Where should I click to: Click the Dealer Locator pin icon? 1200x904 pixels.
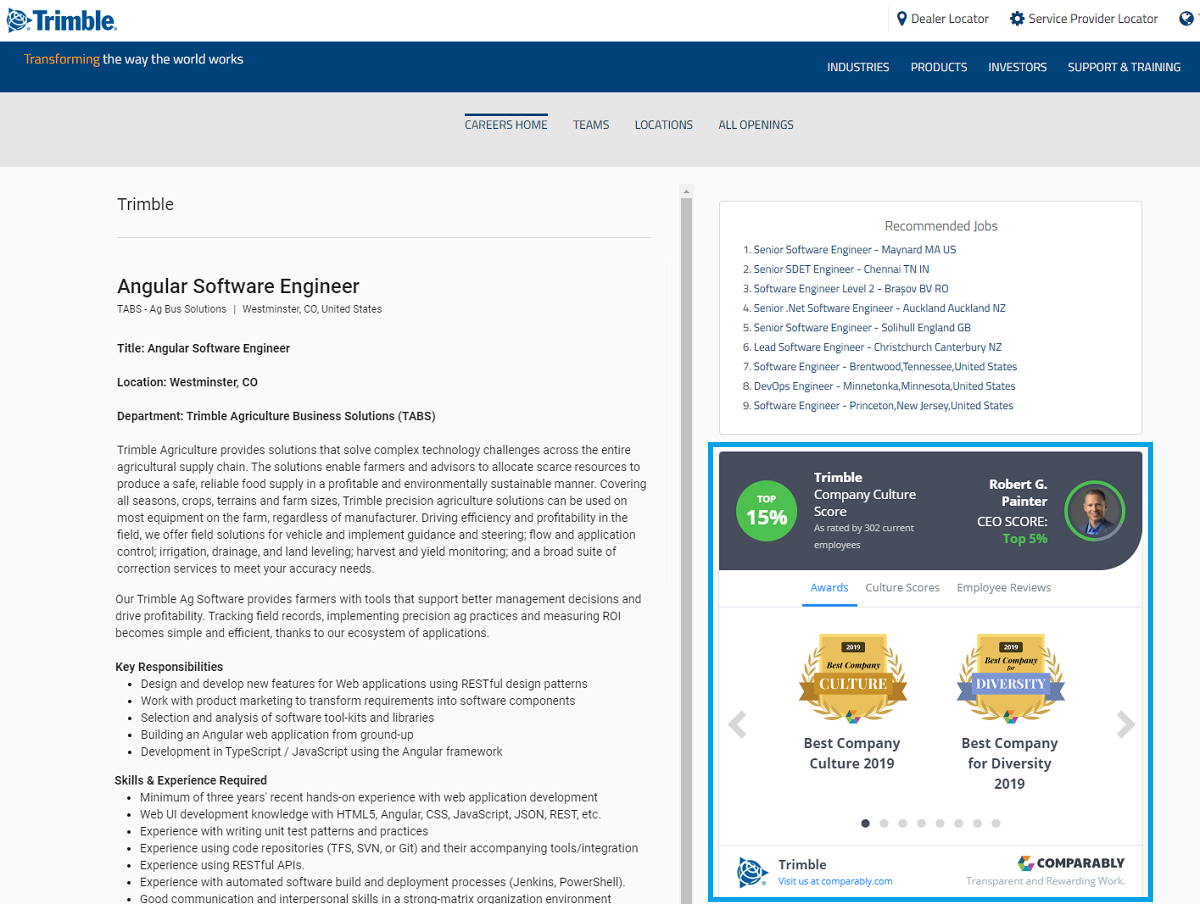[901, 19]
